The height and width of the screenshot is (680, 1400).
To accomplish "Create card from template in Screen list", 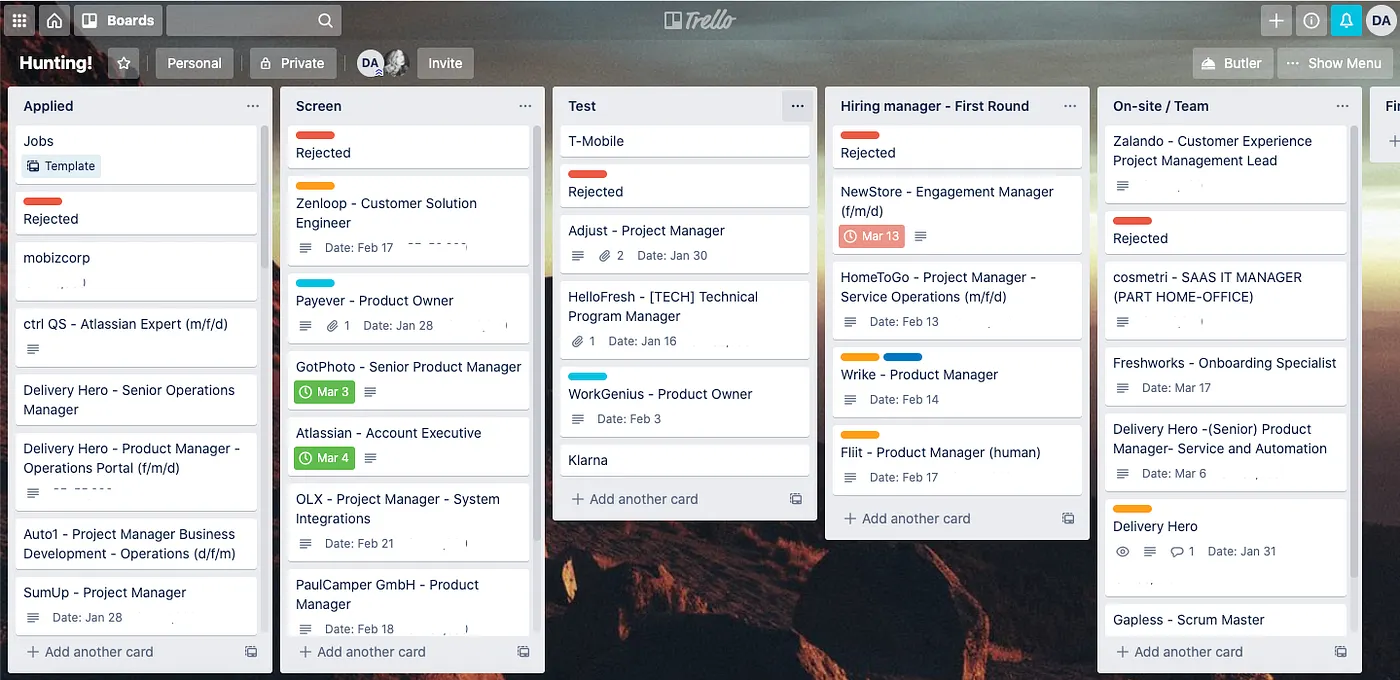I will point(523,652).
